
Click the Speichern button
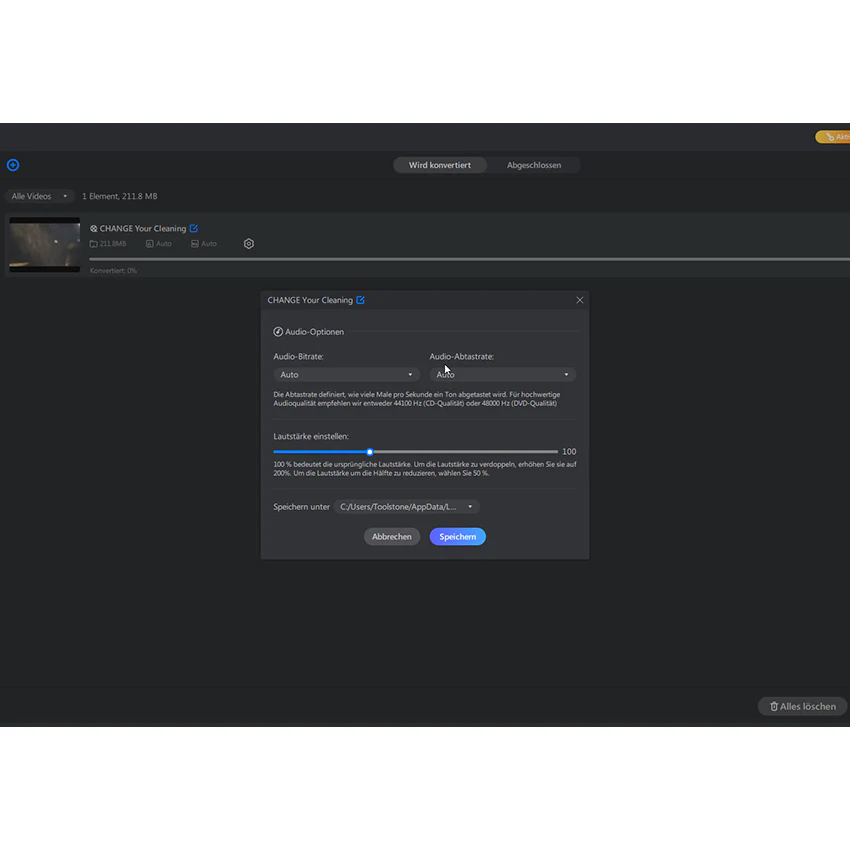[x=458, y=537]
